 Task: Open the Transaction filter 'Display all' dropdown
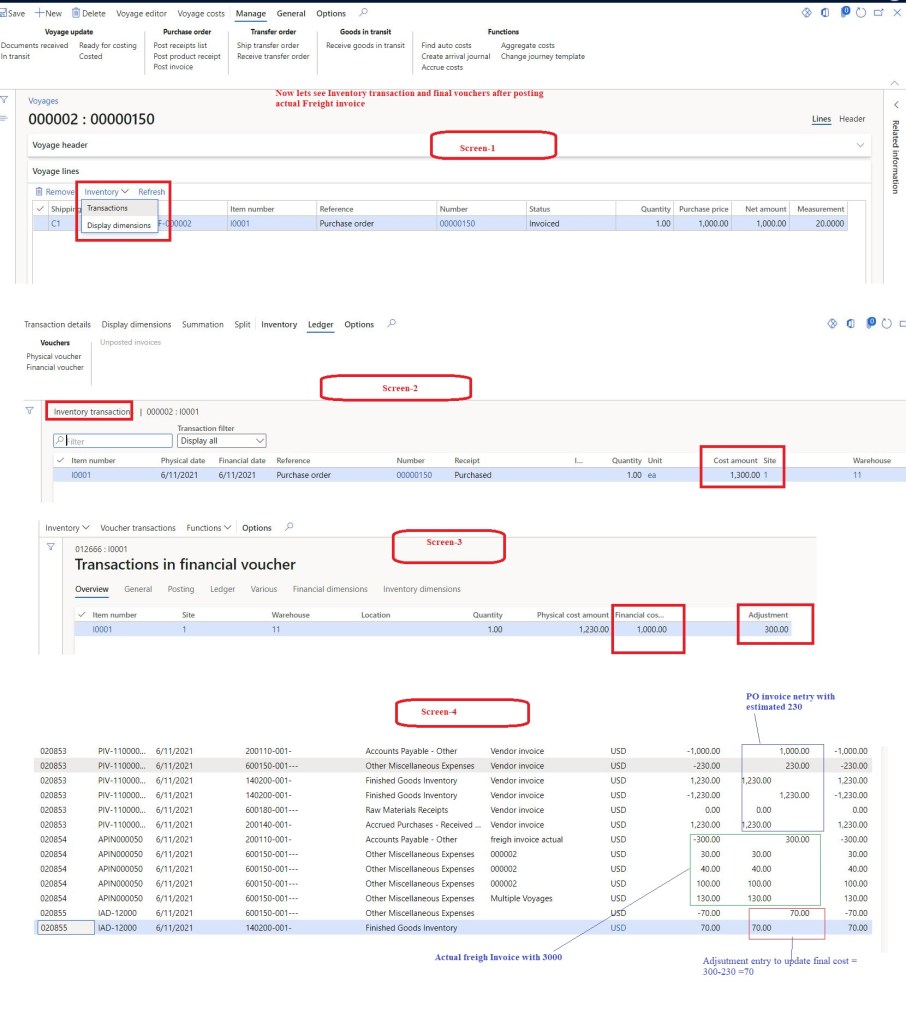pos(221,441)
